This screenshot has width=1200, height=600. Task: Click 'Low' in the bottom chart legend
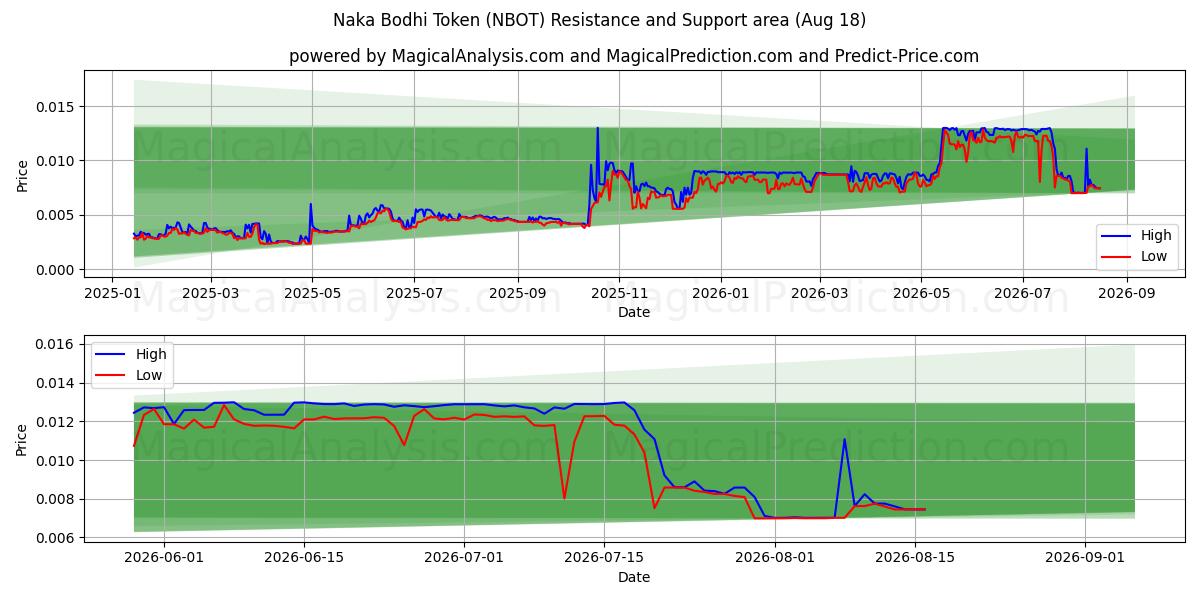151,375
